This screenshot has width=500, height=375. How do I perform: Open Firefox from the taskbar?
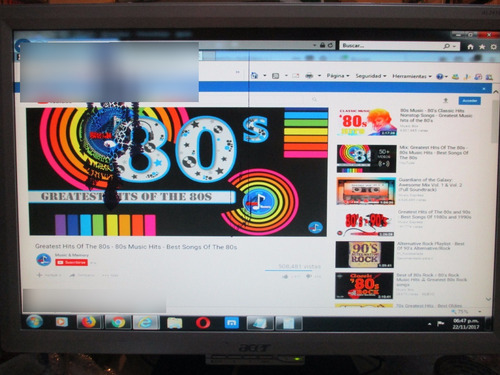pyautogui.click(x=88, y=322)
